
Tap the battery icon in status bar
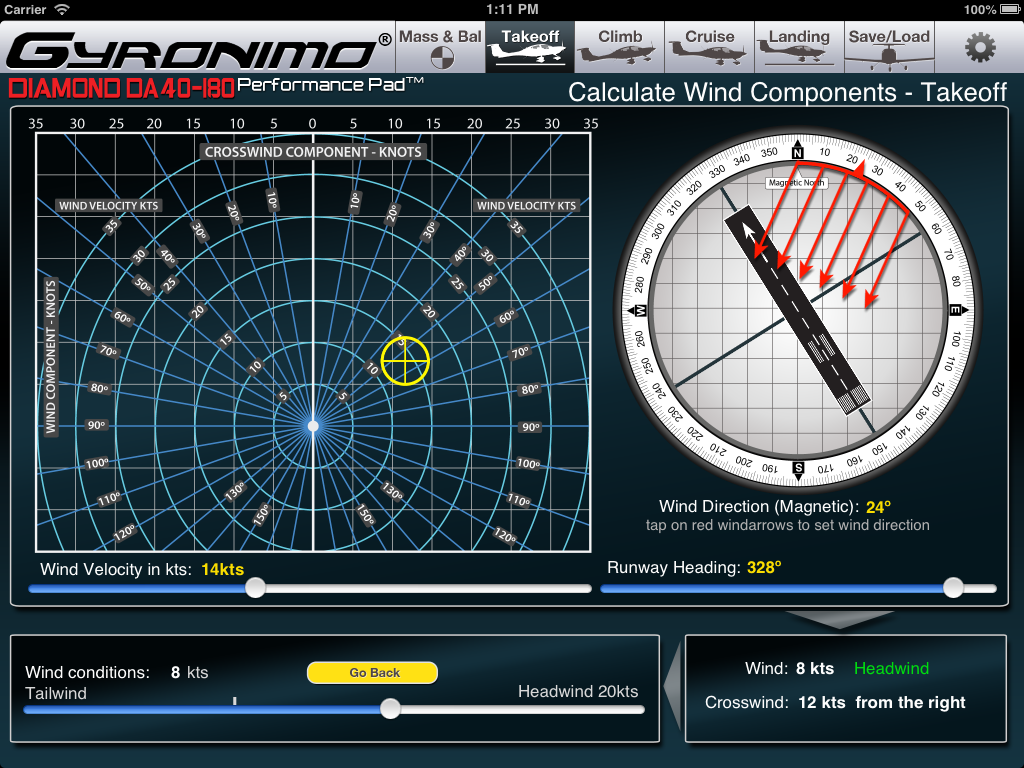tap(1009, 9)
